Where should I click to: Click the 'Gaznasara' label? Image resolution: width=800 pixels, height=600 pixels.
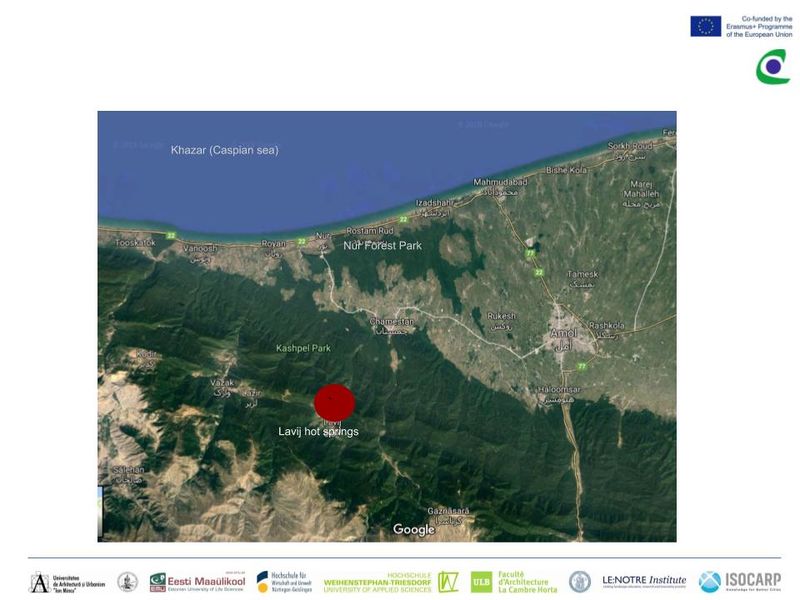pyautogui.click(x=448, y=511)
